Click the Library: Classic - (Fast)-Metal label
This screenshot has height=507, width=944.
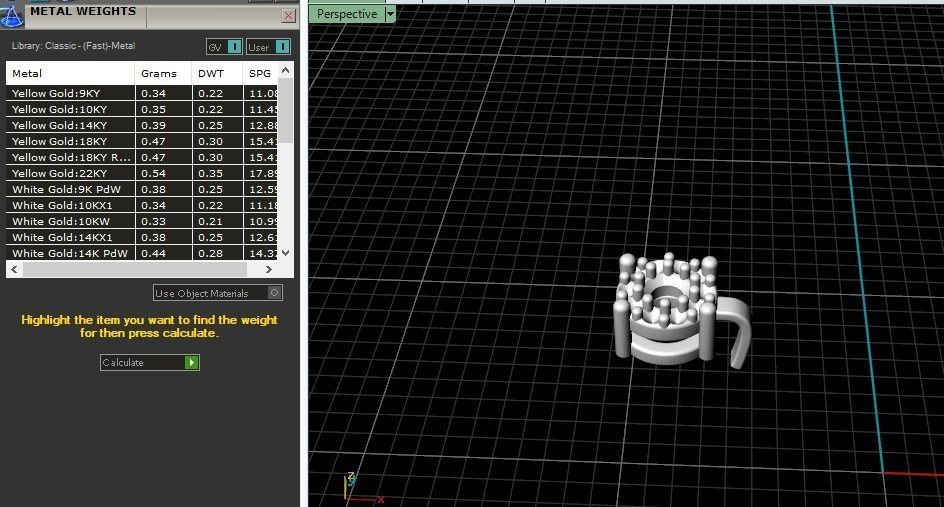(x=73, y=46)
